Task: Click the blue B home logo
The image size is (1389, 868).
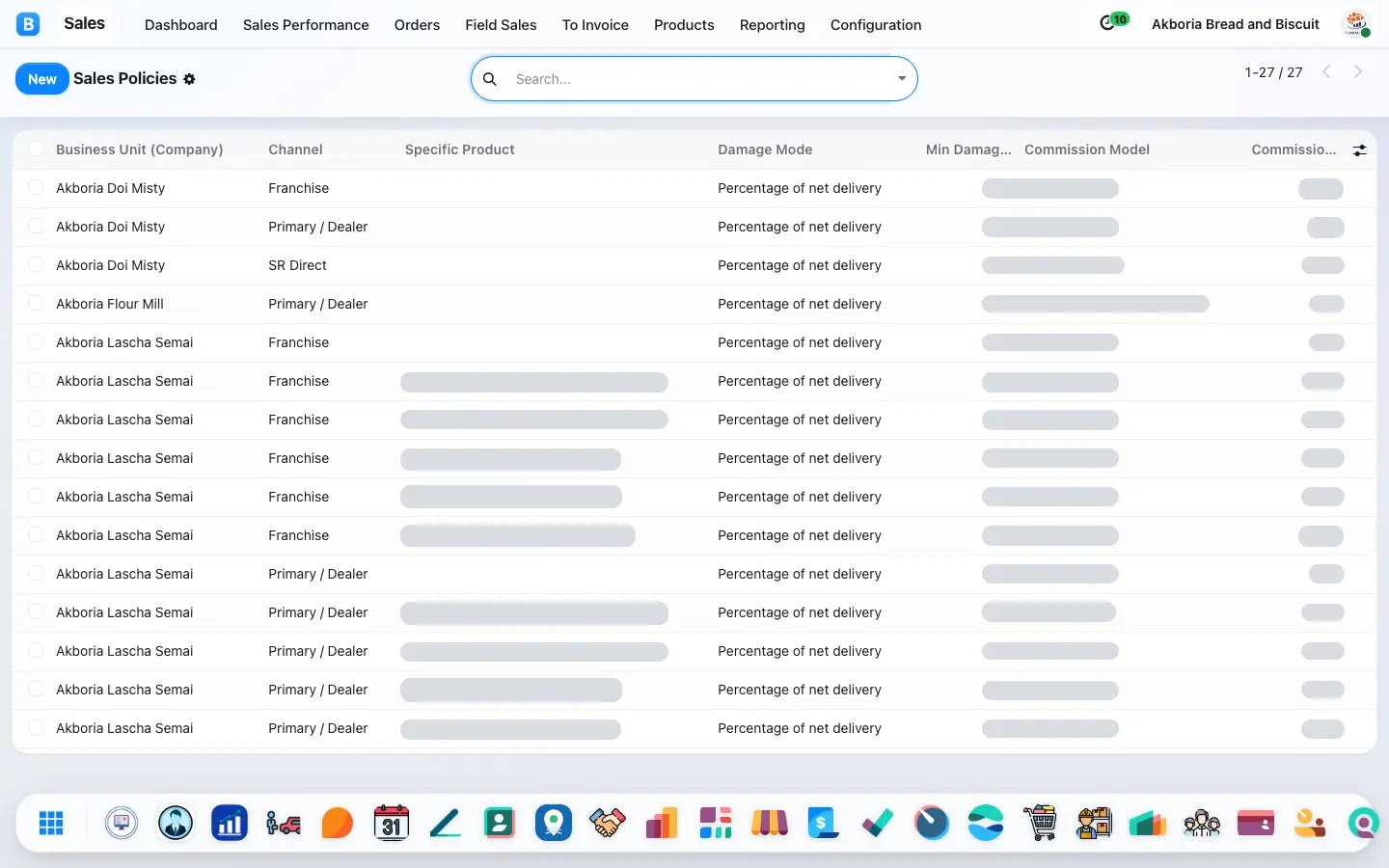Action: pyautogui.click(x=28, y=24)
